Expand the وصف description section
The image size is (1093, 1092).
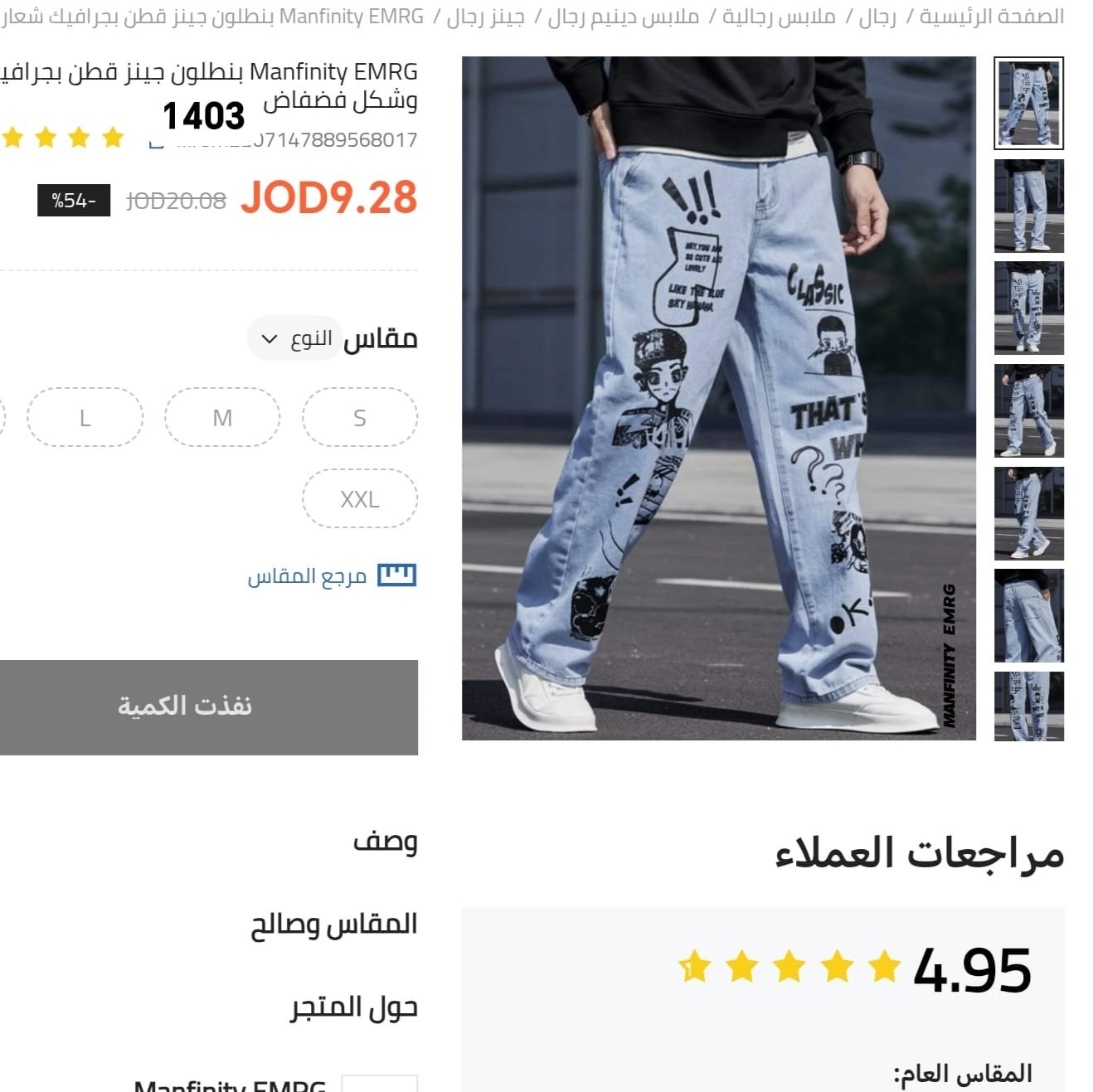coord(386,842)
